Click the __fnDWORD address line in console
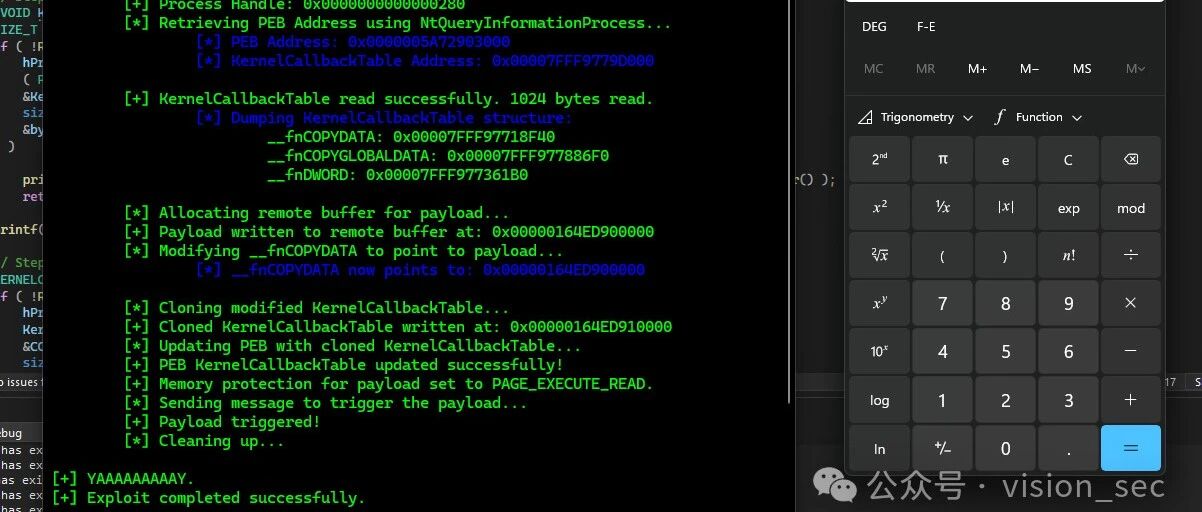Viewport: 1202px width, 512px height. pos(398,175)
